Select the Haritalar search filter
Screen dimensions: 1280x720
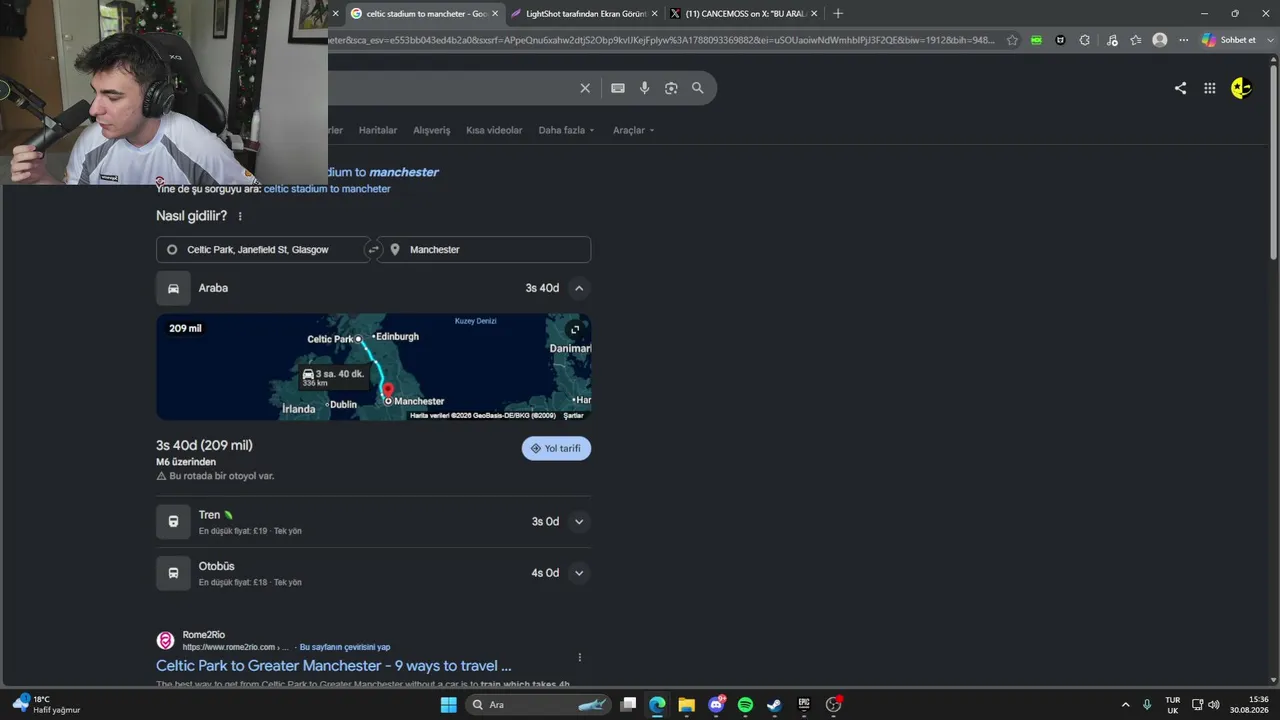(x=378, y=130)
